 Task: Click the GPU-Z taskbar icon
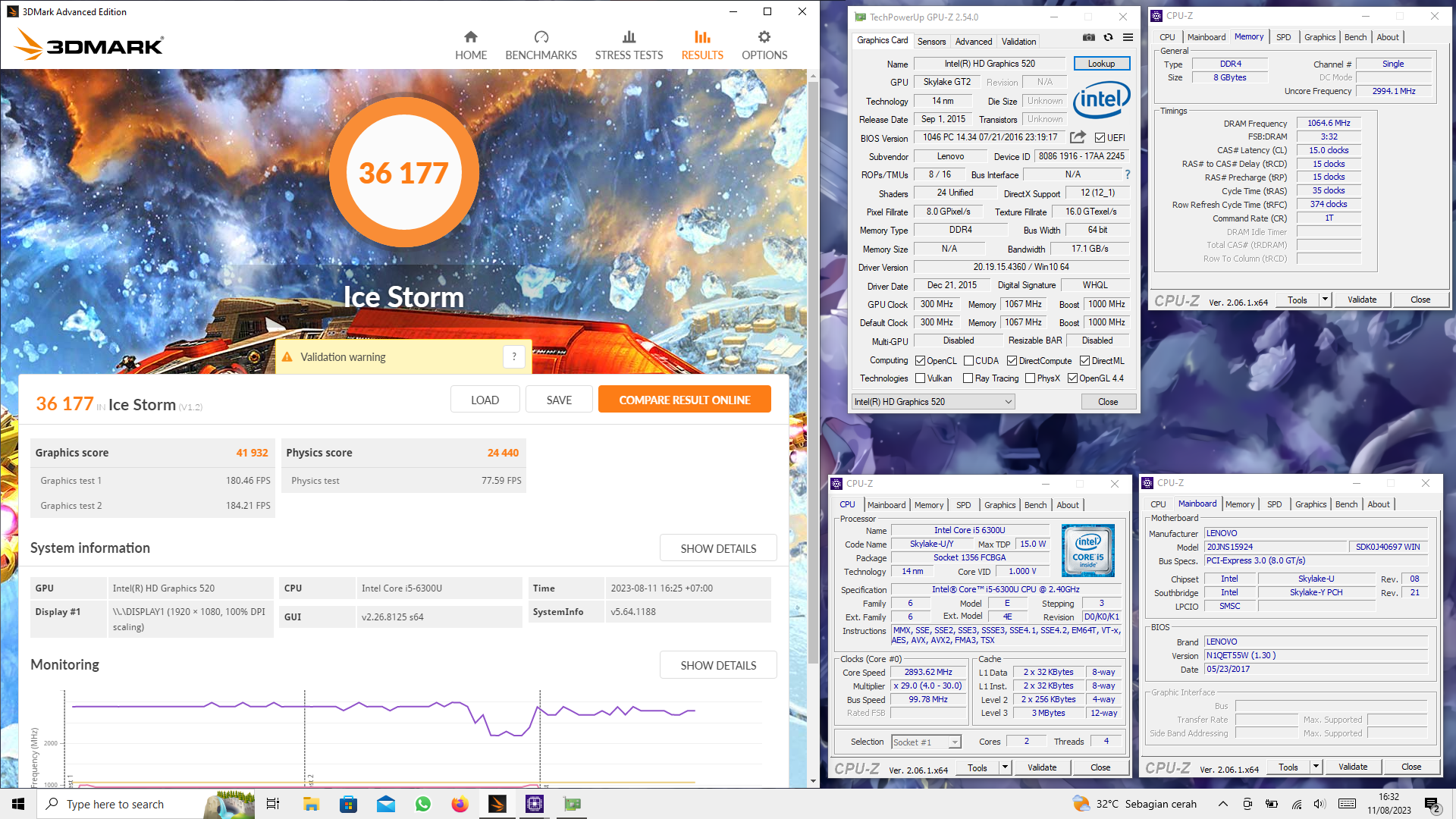[572, 804]
